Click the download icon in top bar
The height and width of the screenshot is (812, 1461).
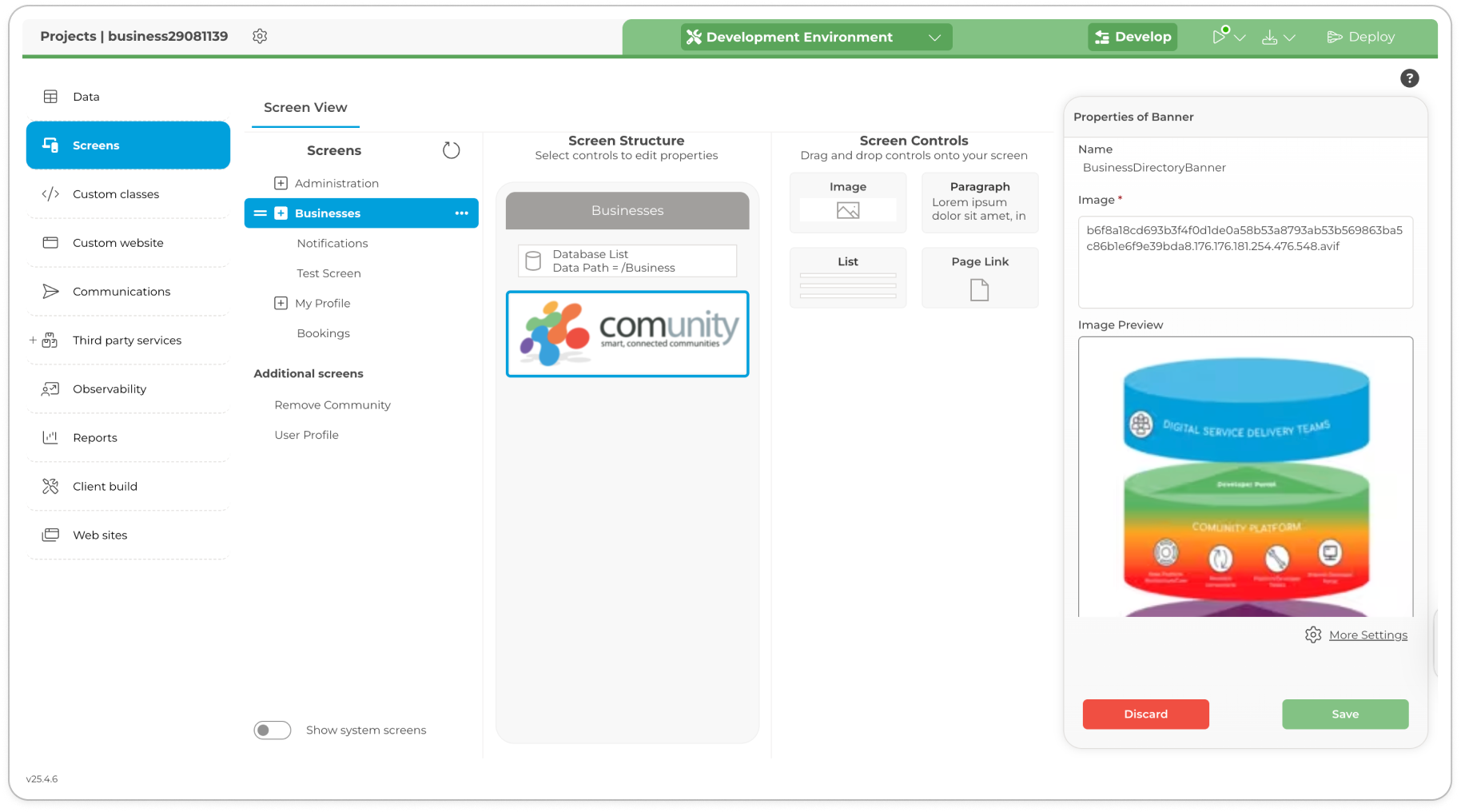pyautogui.click(x=1269, y=37)
